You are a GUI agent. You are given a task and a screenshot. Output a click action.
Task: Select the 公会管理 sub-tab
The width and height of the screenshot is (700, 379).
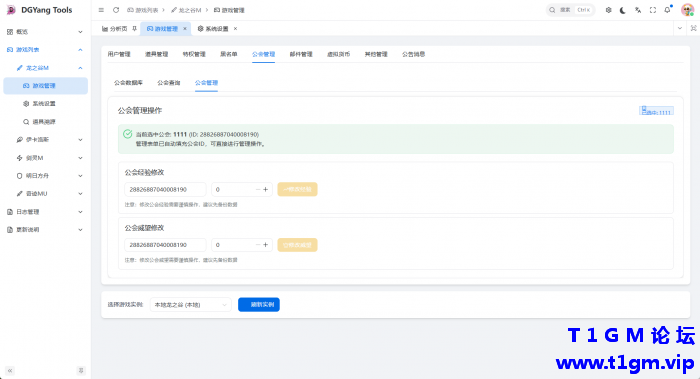[x=206, y=83]
